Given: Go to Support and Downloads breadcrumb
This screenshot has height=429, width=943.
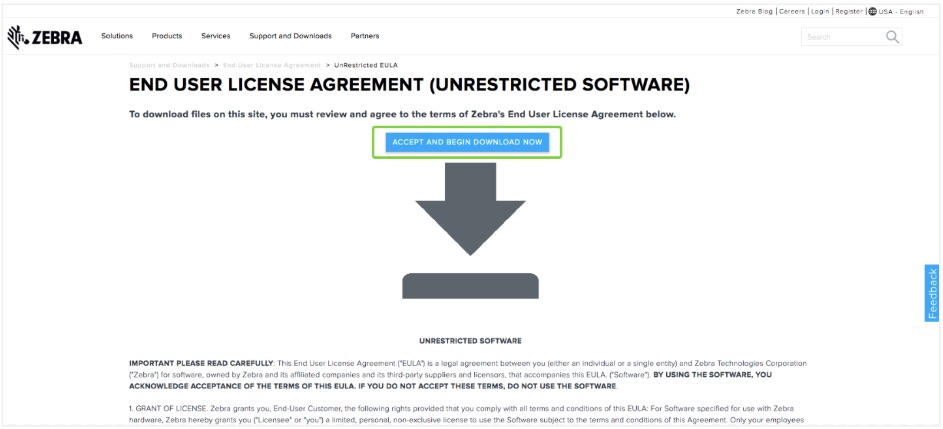Looking at the screenshot, I should pos(169,65).
